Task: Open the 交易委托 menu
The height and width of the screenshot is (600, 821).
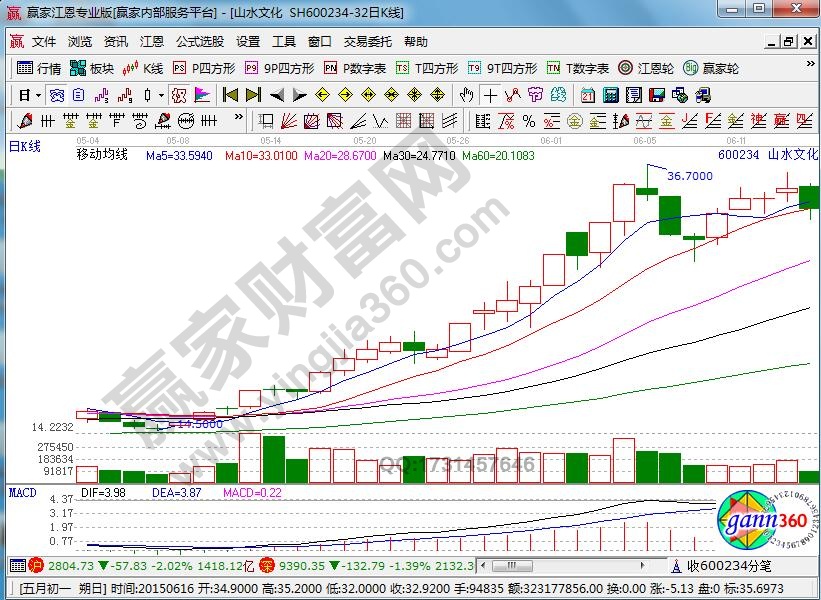Action: (367, 42)
